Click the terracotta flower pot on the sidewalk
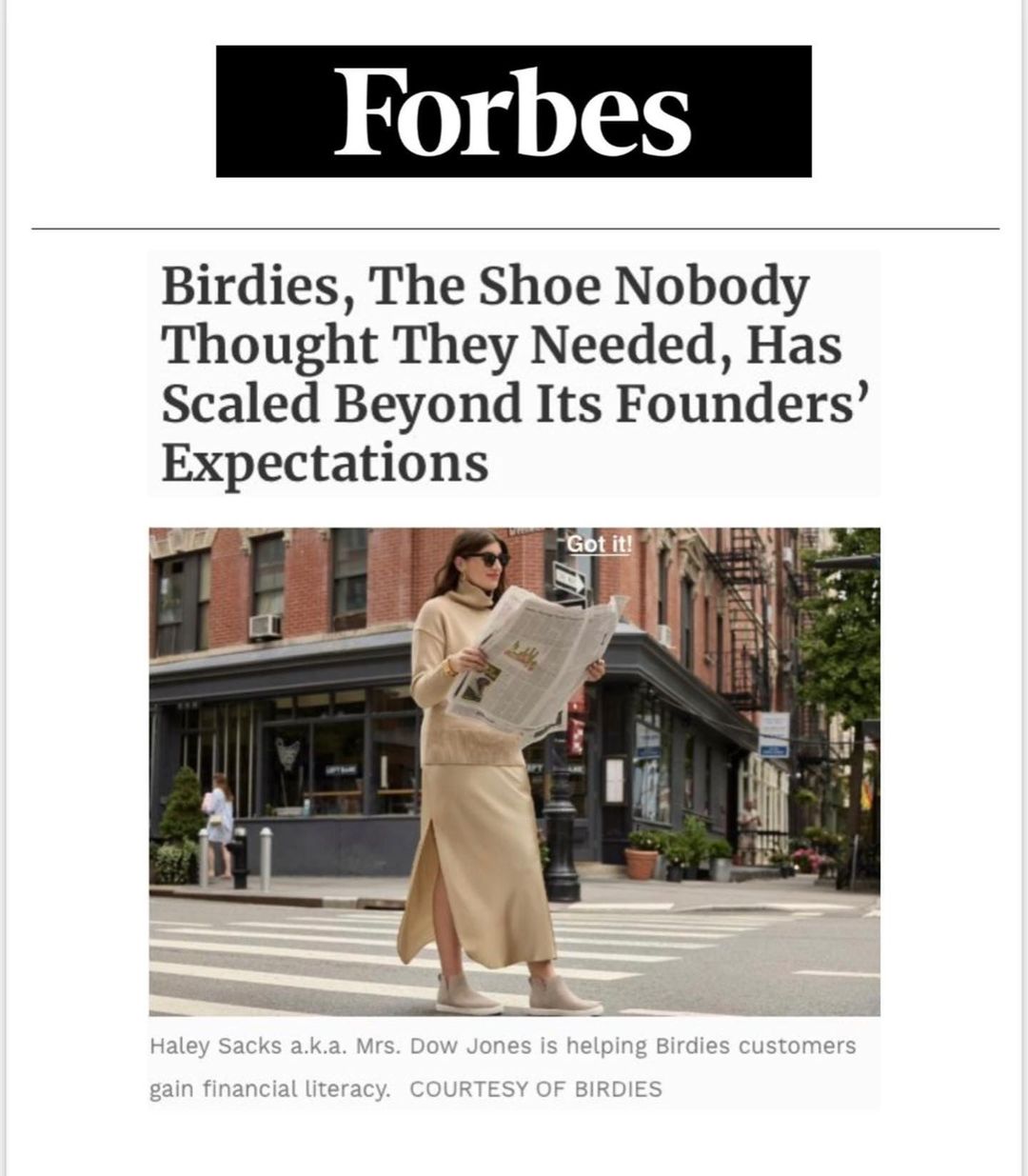Viewport: 1028px width, 1176px height. [642, 862]
